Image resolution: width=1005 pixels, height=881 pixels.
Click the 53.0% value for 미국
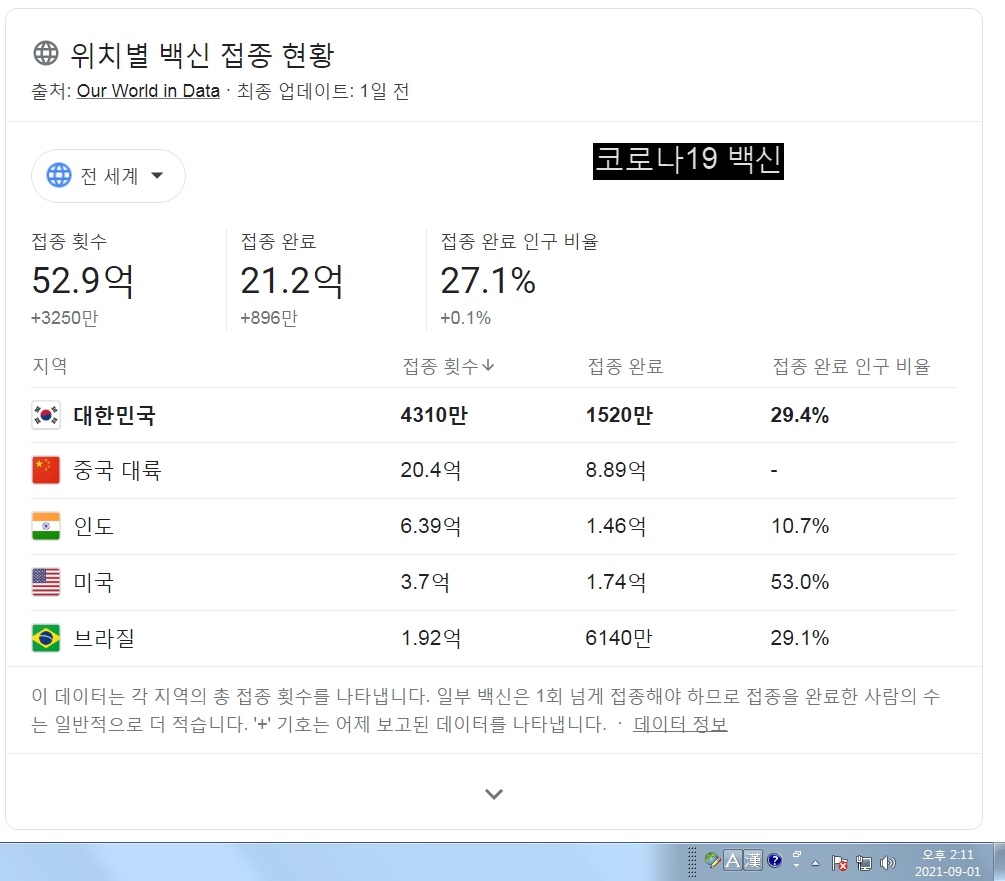click(x=800, y=582)
